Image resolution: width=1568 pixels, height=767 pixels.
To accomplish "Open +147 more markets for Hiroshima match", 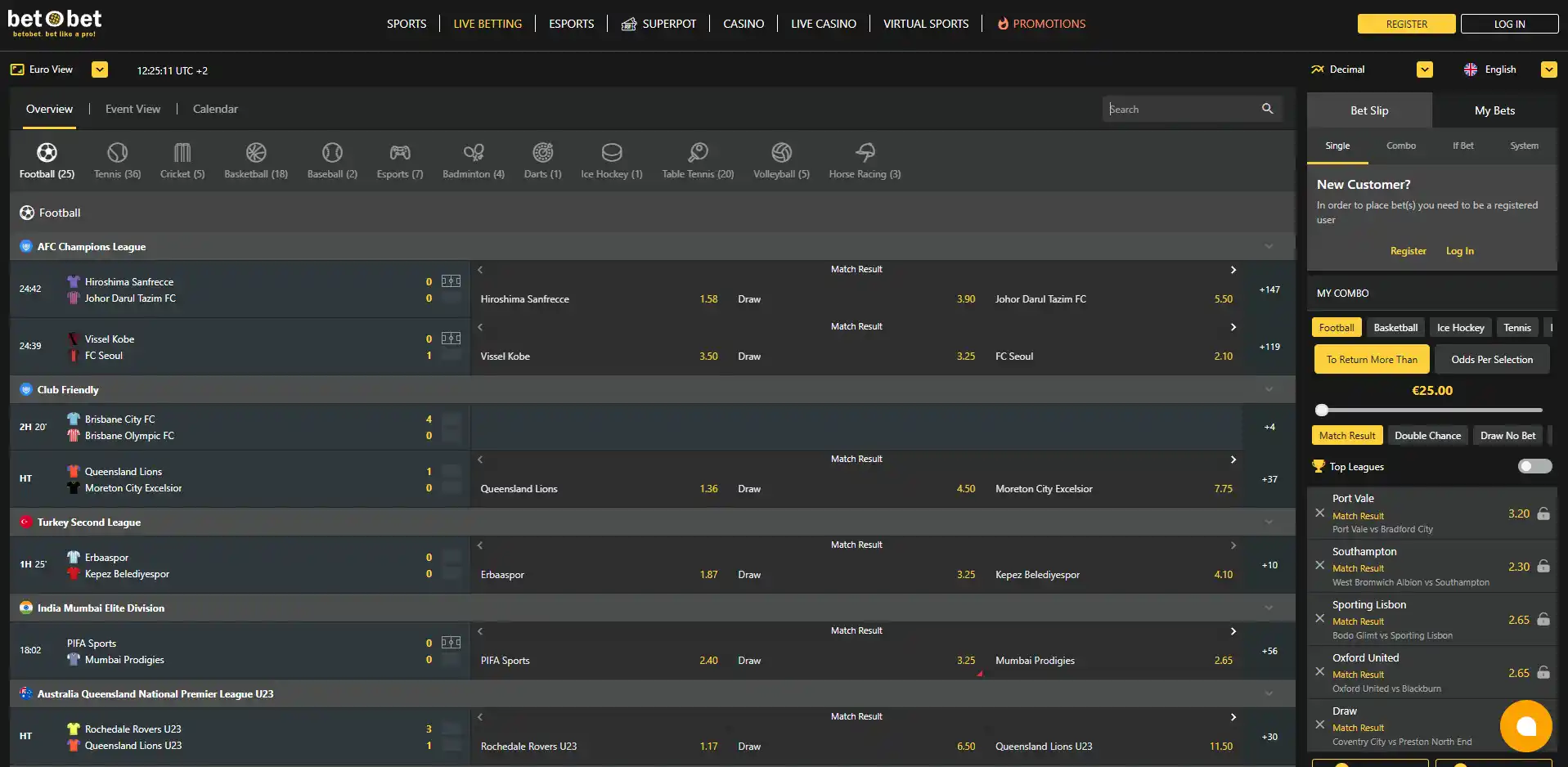I will tap(1269, 289).
